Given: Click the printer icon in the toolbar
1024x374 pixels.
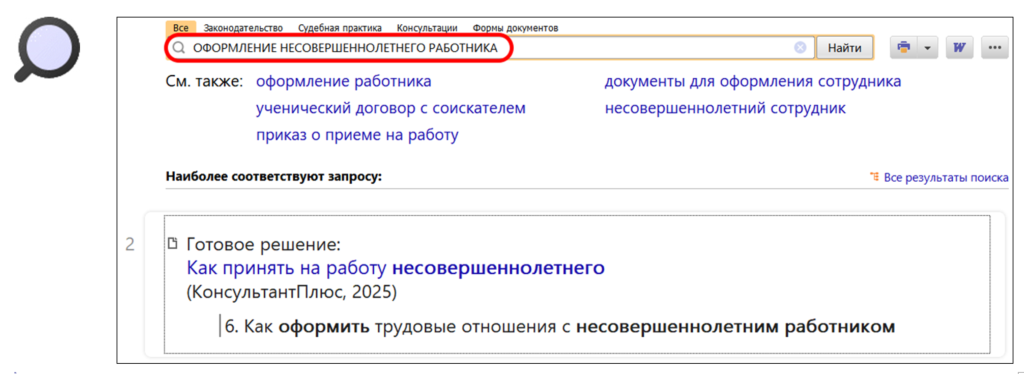Looking at the screenshot, I should click(x=904, y=48).
